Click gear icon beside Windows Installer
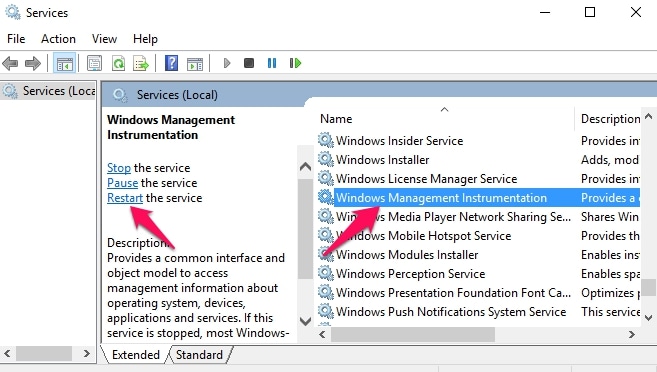Viewport: 657px width, 372px height. pyautogui.click(x=326, y=159)
